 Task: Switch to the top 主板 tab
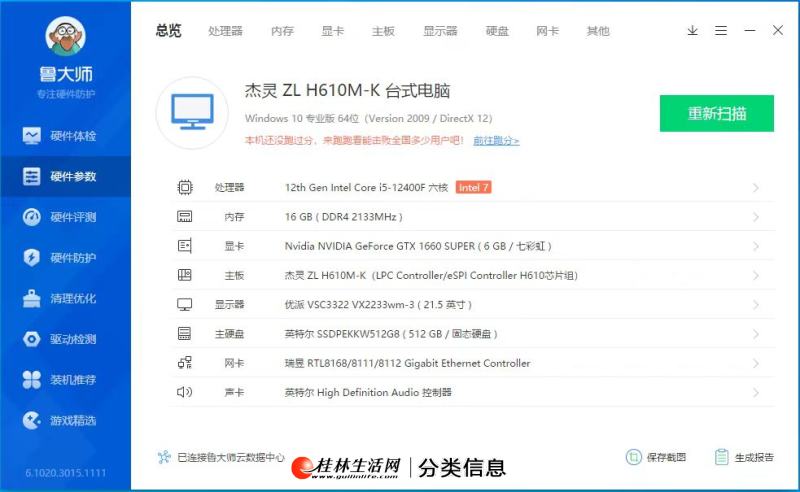(383, 31)
